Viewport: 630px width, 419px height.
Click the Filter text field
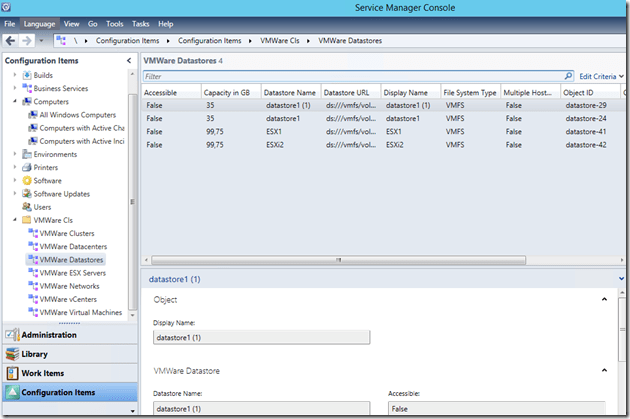pos(350,76)
